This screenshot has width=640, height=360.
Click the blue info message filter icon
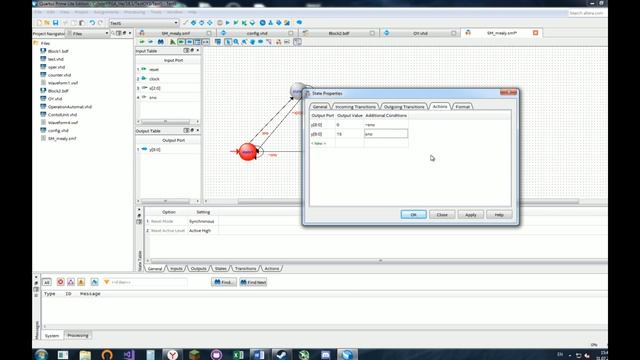(x=95, y=282)
